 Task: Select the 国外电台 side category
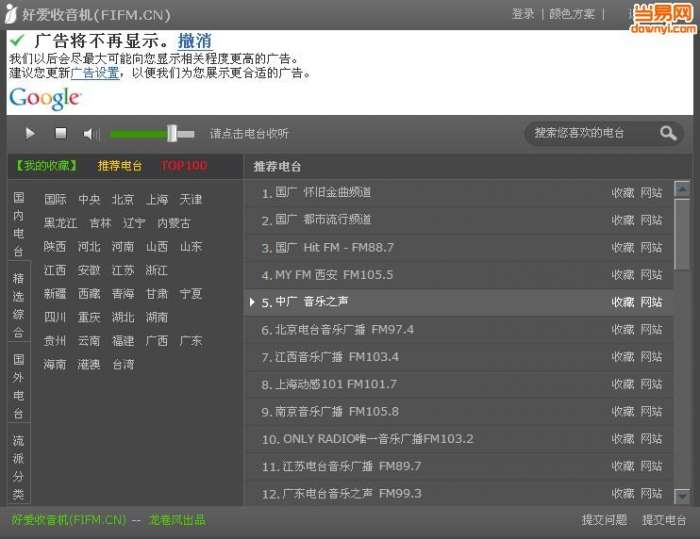tap(18, 386)
